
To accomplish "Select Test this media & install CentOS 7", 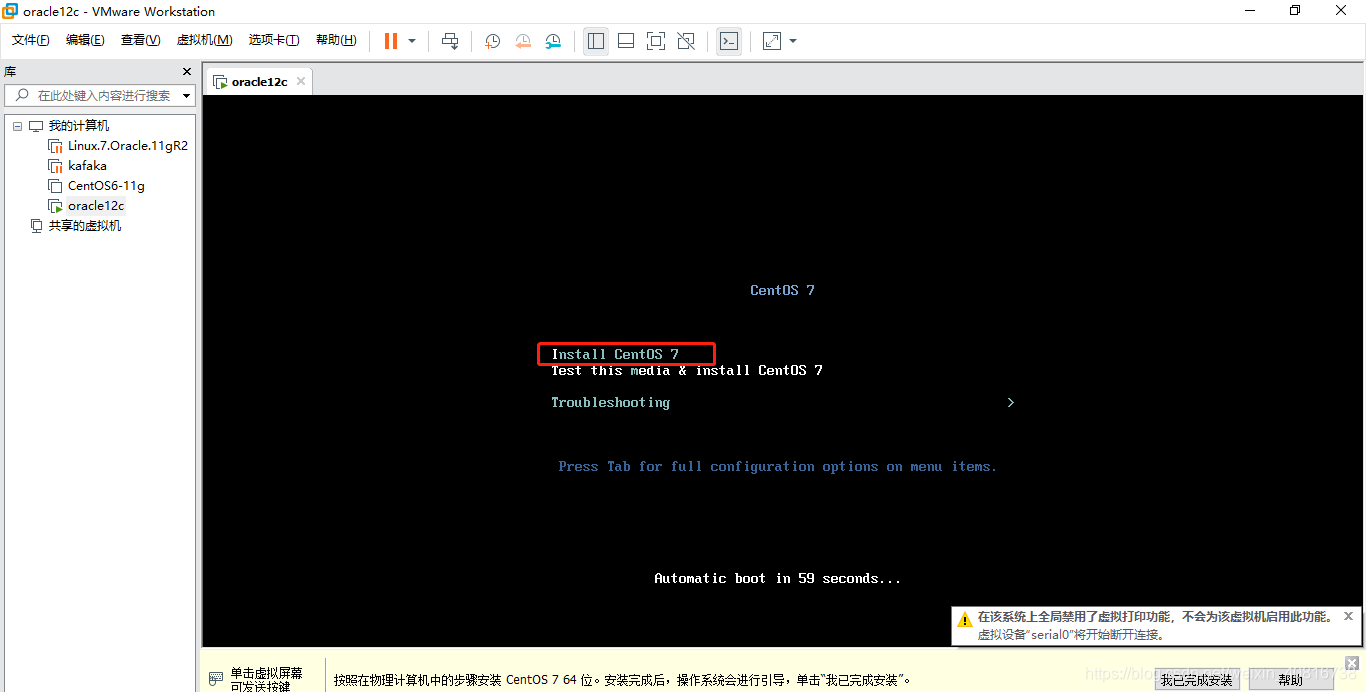I will point(687,370).
